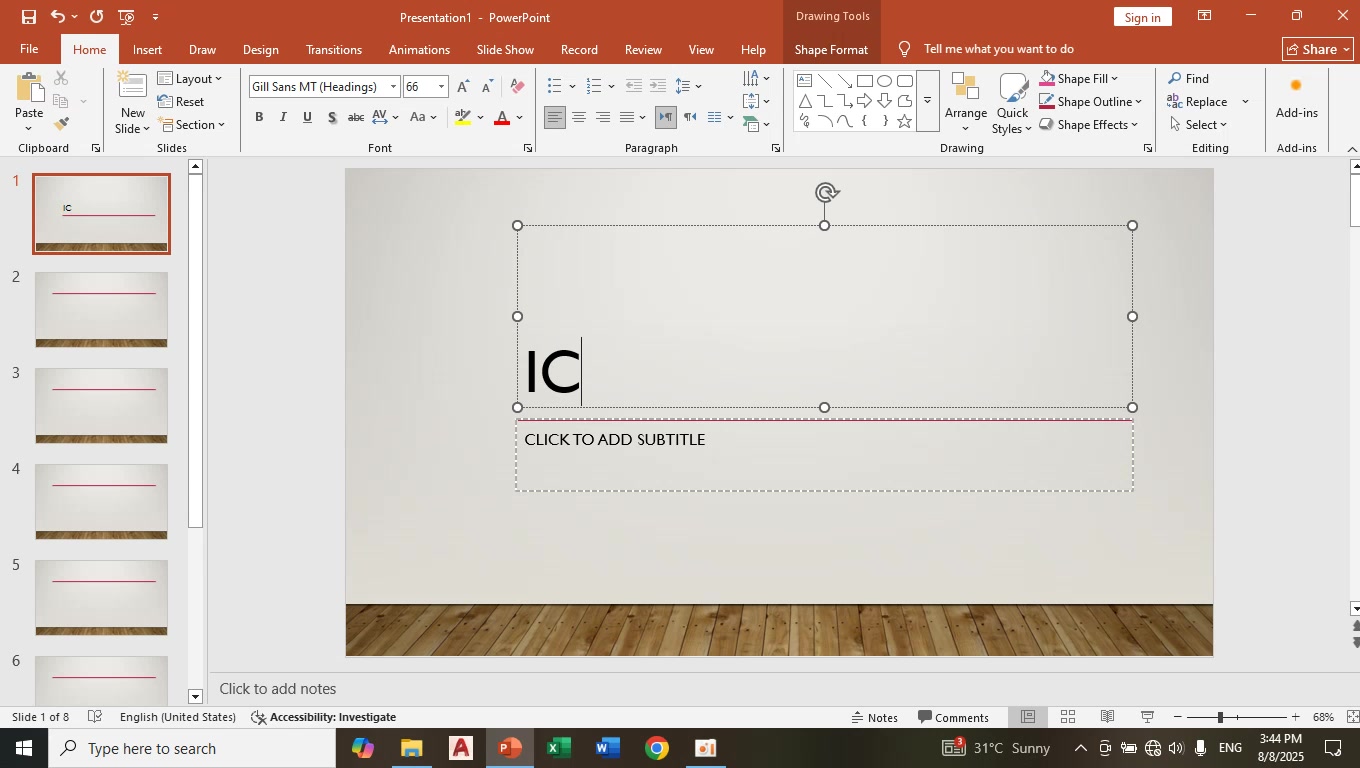The width and height of the screenshot is (1360, 768).
Task: Switch to the Transitions tab
Action: click(333, 49)
